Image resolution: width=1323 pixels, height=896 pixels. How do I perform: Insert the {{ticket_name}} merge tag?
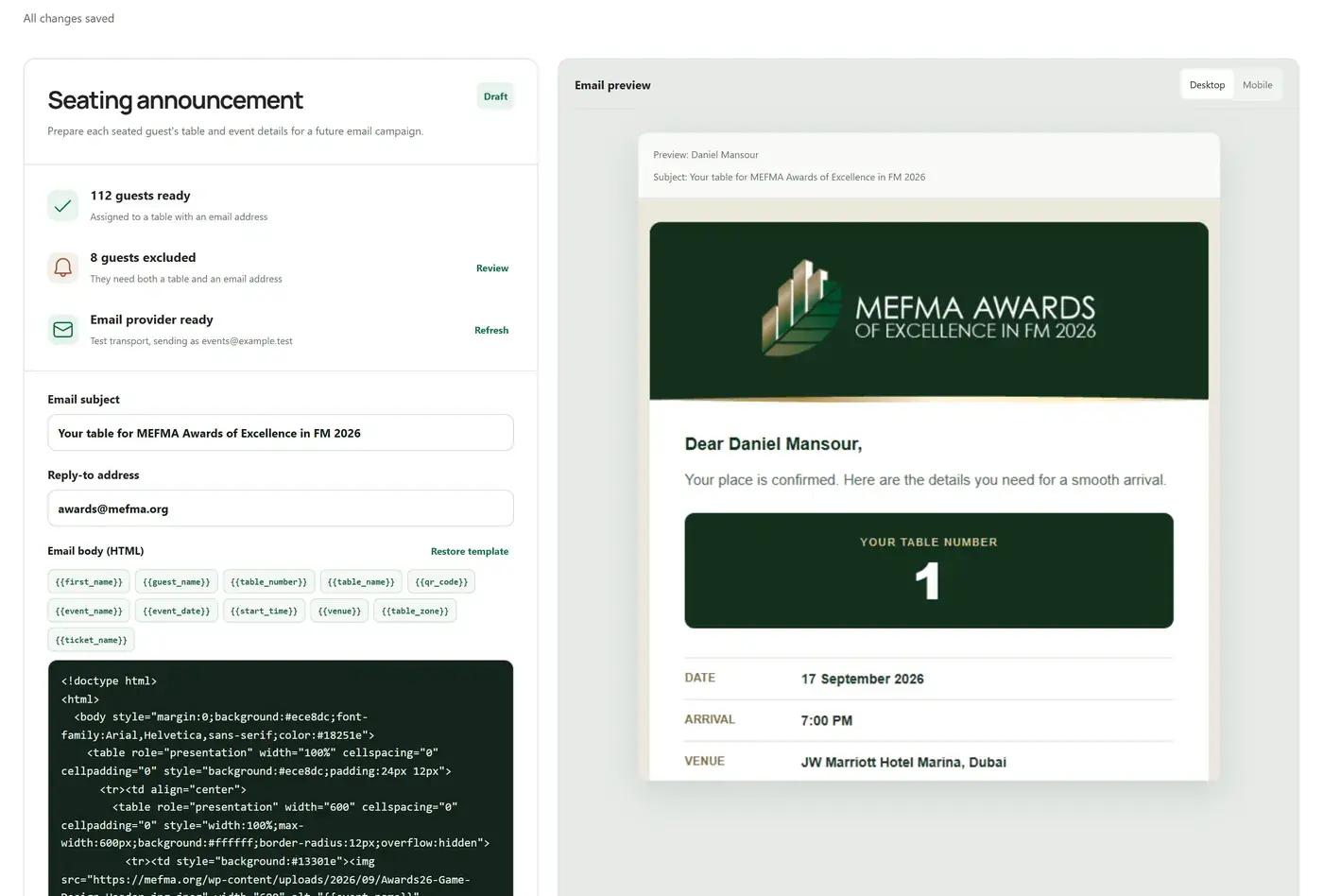click(91, 641)
